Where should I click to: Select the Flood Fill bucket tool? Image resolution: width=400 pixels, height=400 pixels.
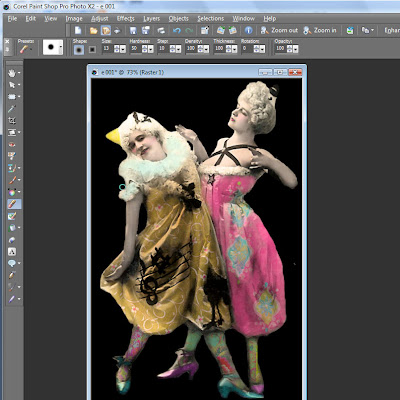click(12, 228)
